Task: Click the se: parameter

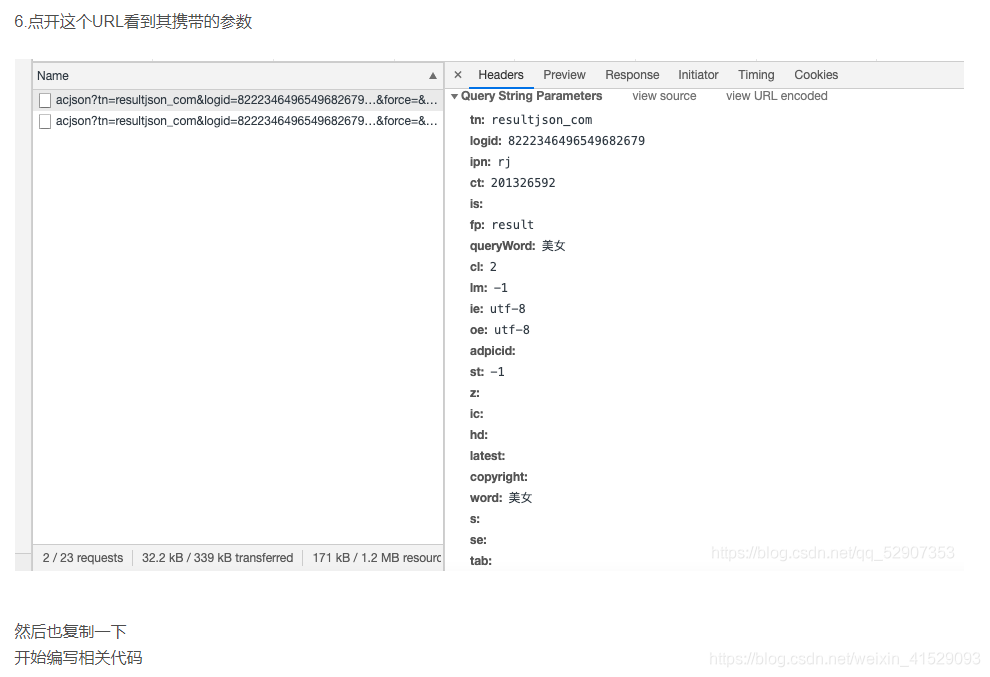Action: (x=478, y=540)
